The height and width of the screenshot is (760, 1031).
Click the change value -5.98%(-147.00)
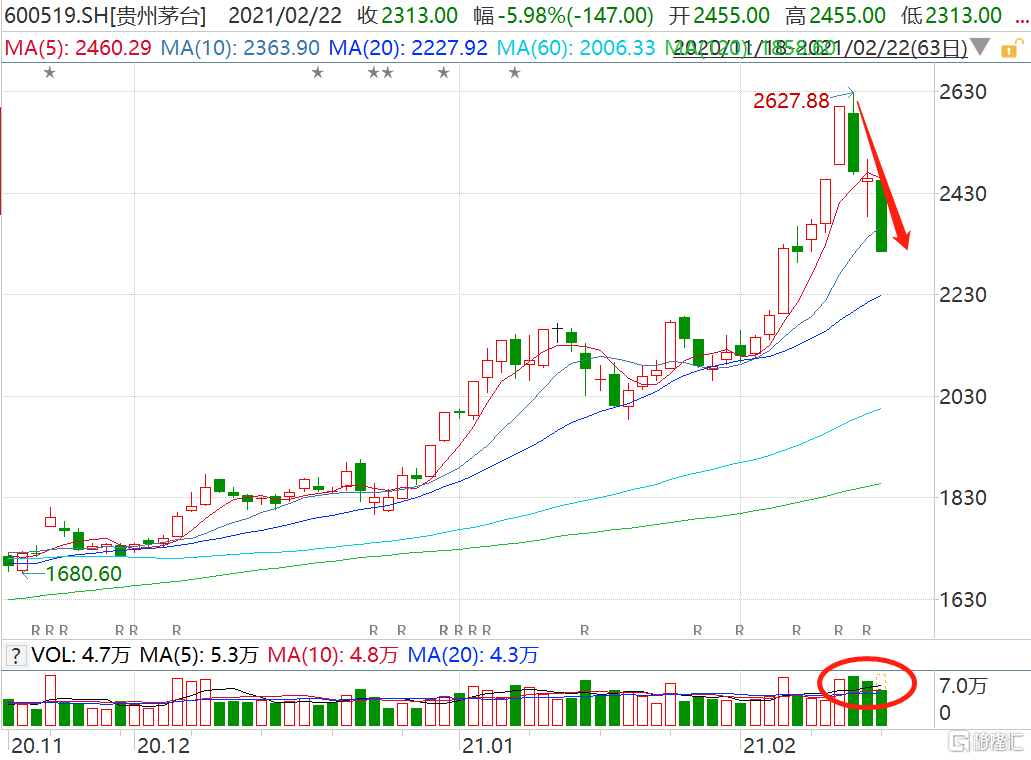coord(575,16)
